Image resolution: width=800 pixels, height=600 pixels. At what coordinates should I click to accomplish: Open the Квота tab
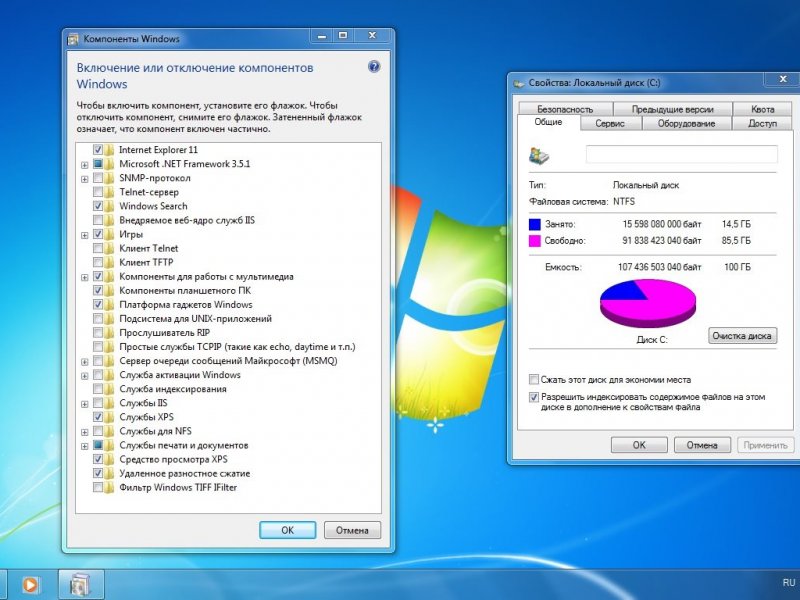coord(762,109)
